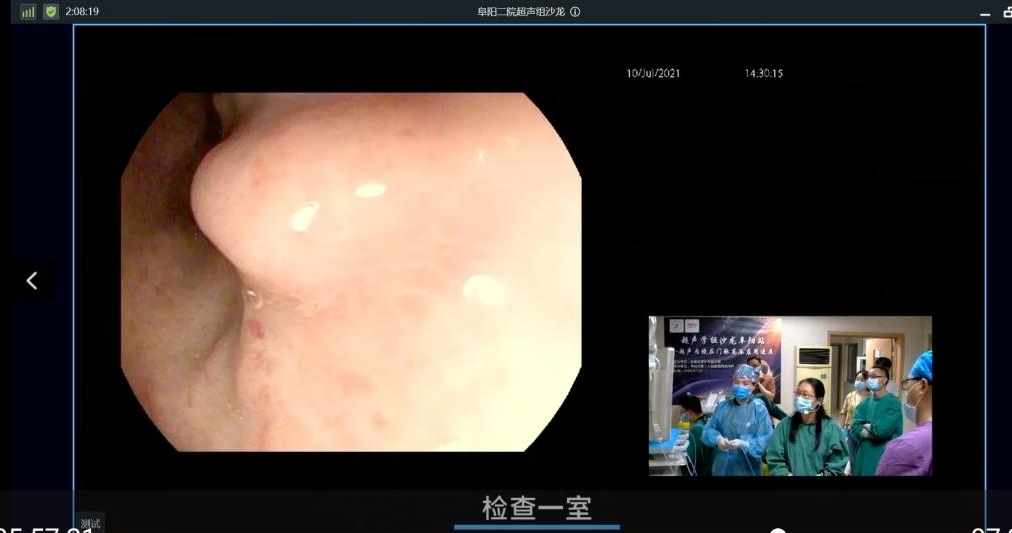Click the network signal strength icon
This screenshot has height=533, width=1012.
click(x=28, y=12)
